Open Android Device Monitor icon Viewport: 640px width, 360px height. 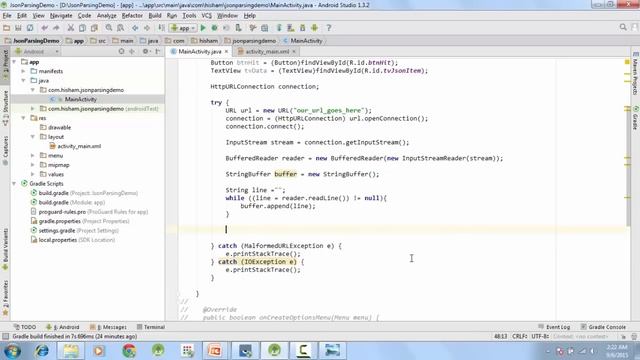[314, 28]
